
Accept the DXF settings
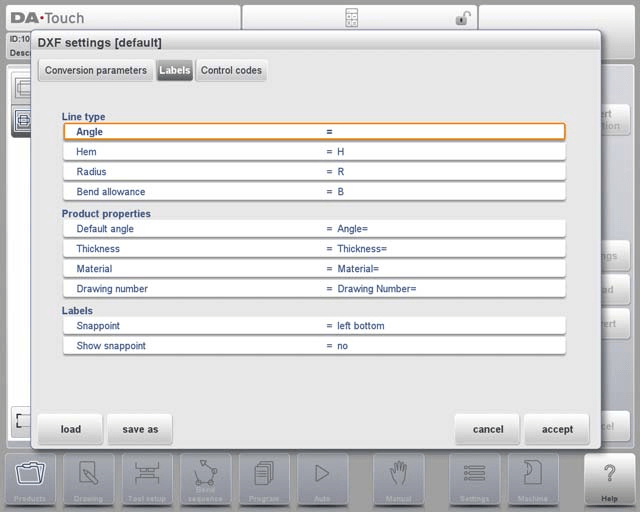point(557,429)
